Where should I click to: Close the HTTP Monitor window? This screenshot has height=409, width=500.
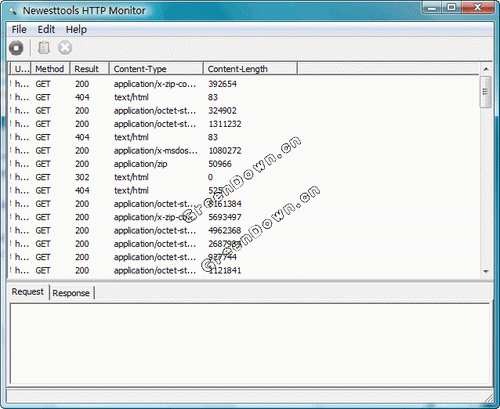[x=478, y=7]
